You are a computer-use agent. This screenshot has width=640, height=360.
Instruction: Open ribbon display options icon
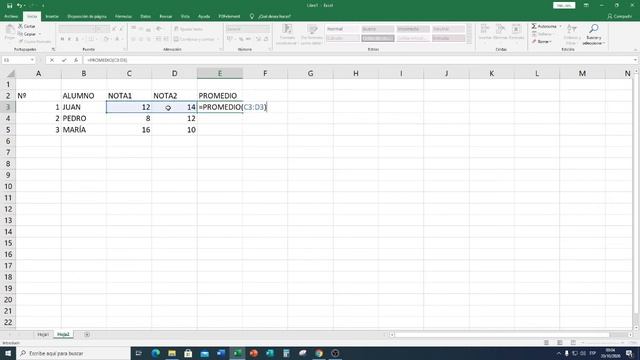586,5
